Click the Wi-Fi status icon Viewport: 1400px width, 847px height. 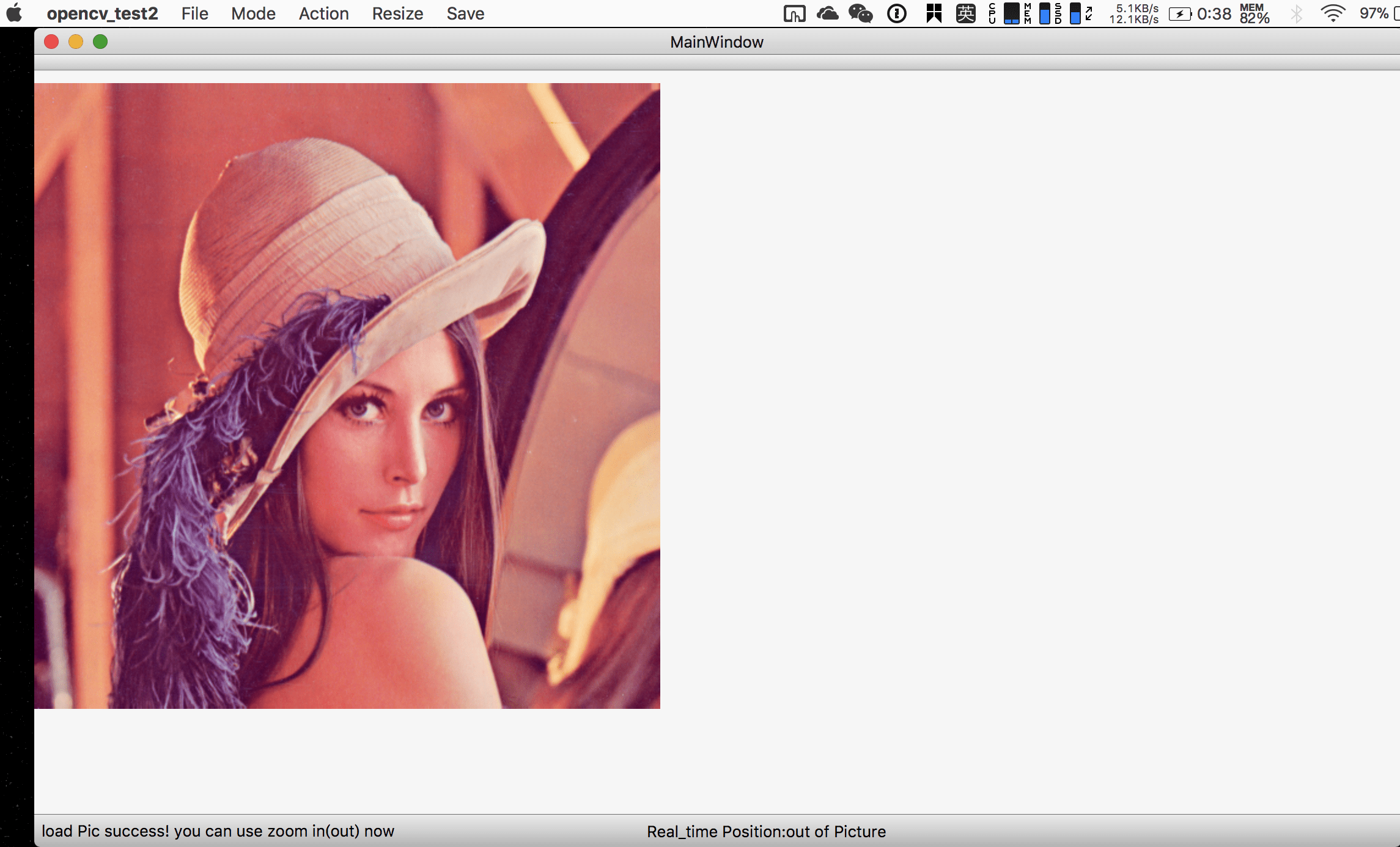pyautogui.click(x=1333, y=13)
